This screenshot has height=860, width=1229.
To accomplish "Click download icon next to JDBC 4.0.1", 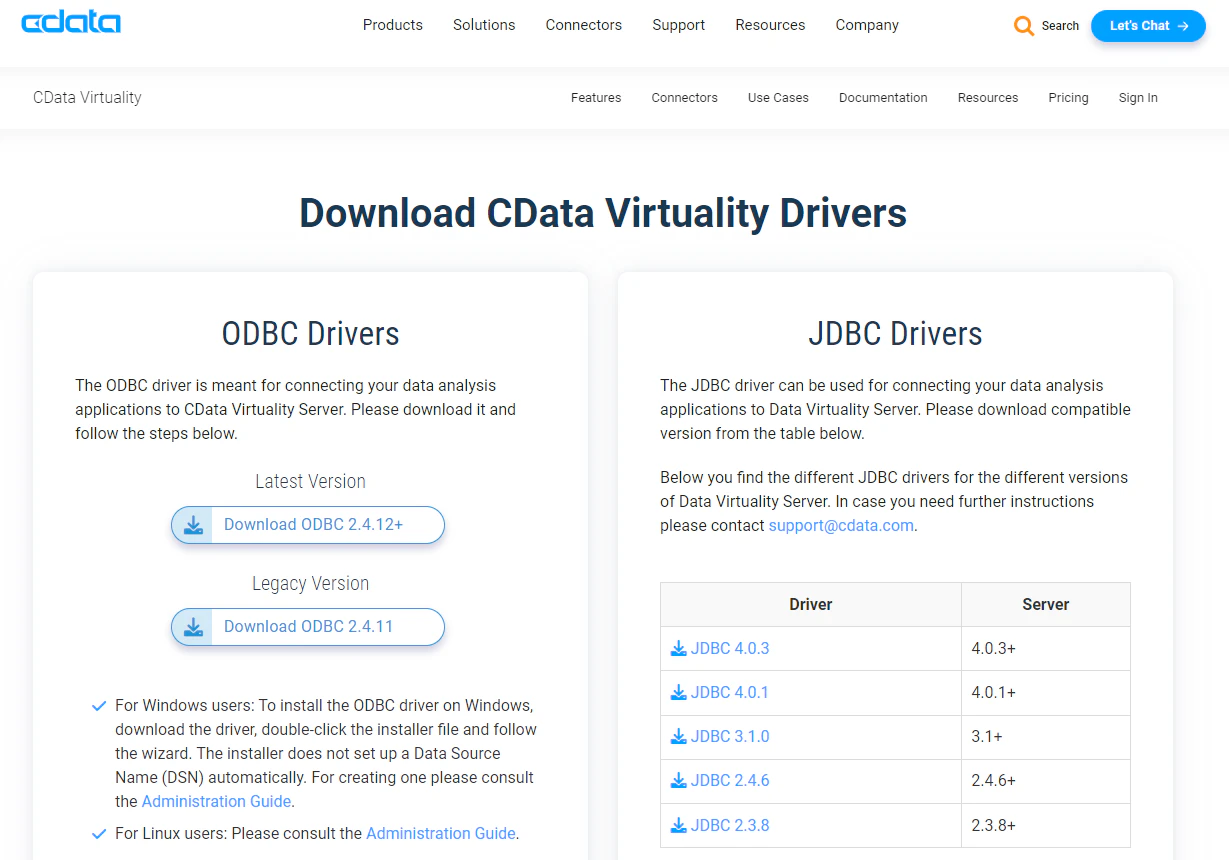I will [679, 692].
